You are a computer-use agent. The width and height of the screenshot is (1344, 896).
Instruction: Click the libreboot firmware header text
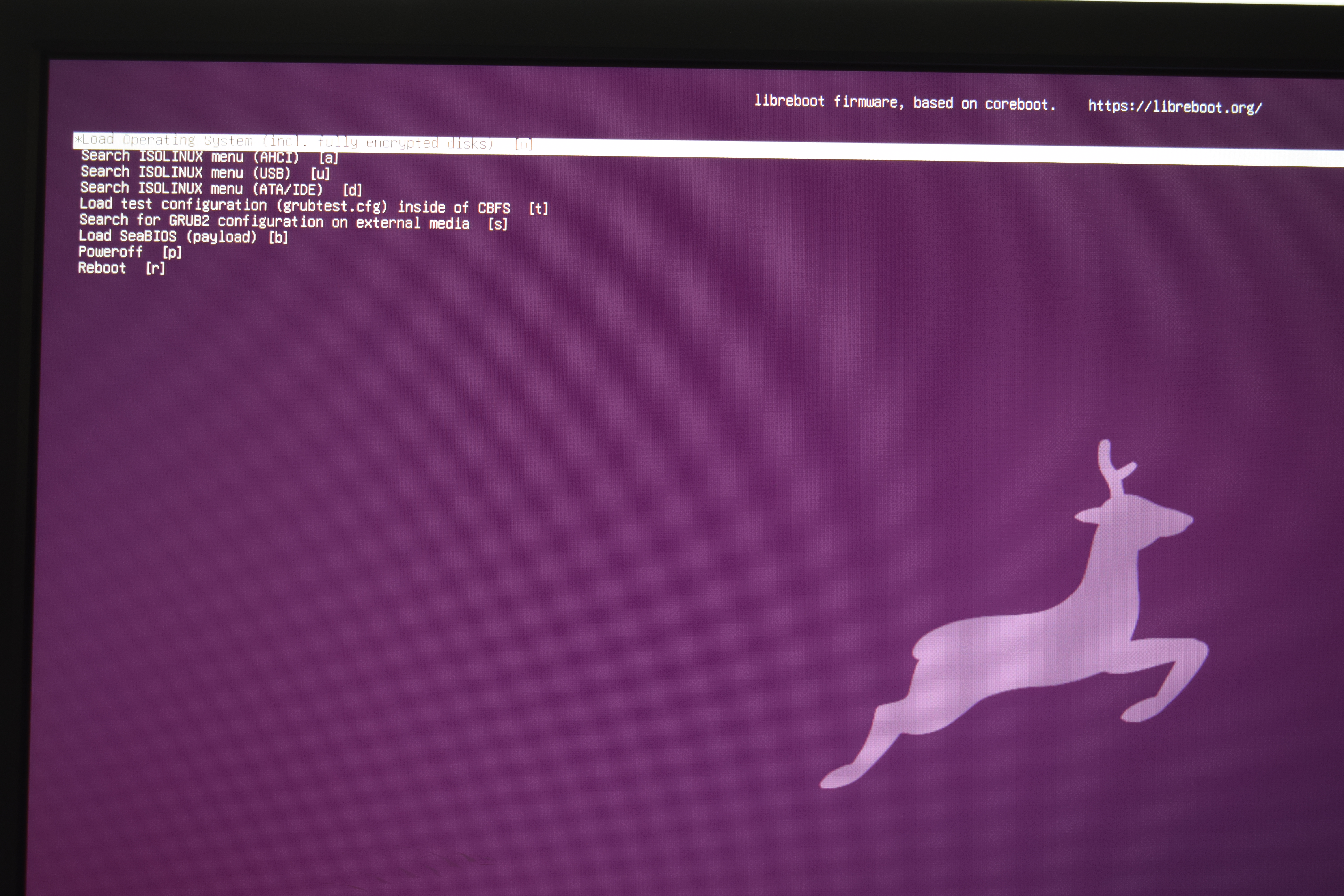904,103
